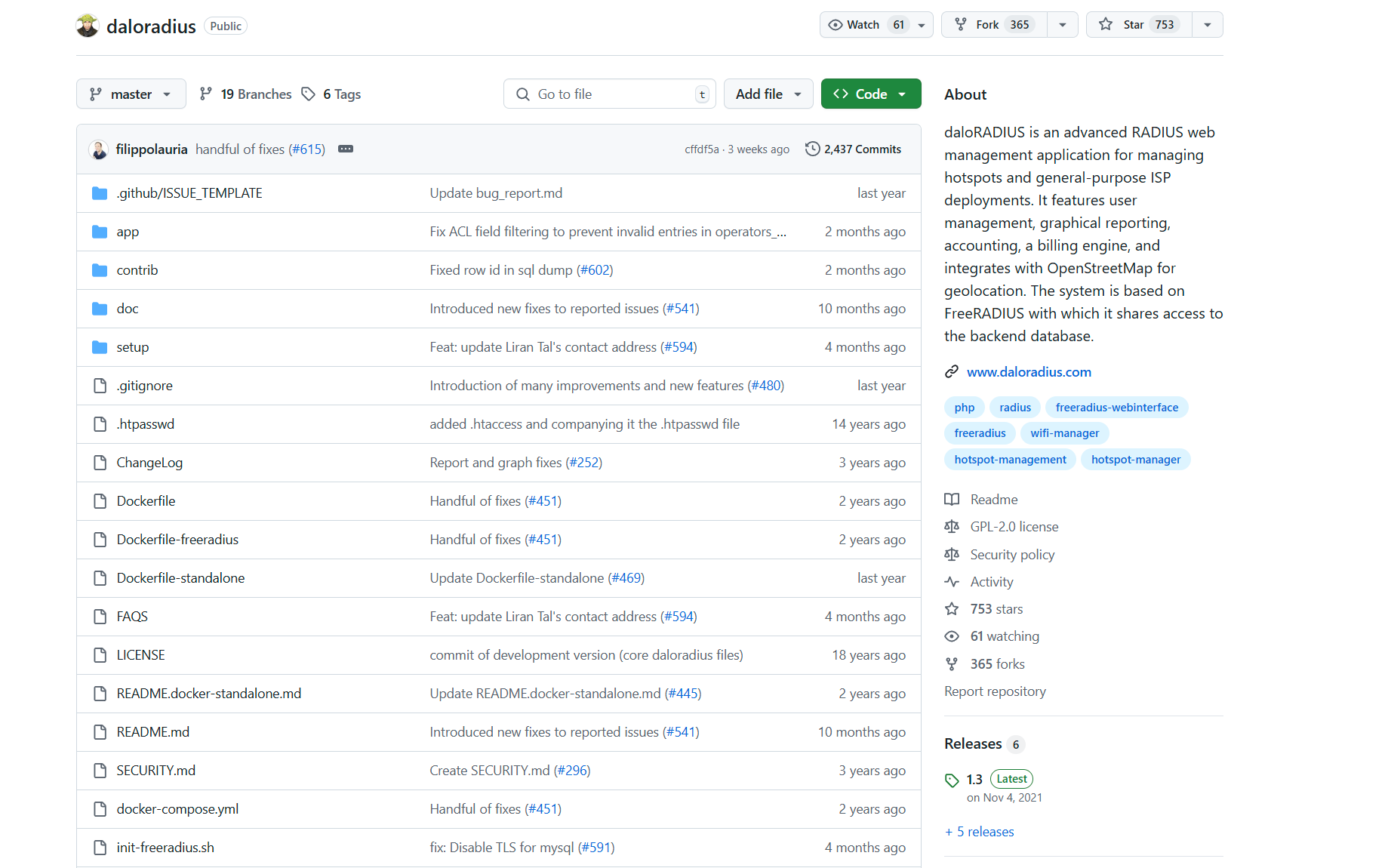Click the .gitignore file icon
Image resolution: width=1388 pixels, height=868 pixels.
(100, 386)
